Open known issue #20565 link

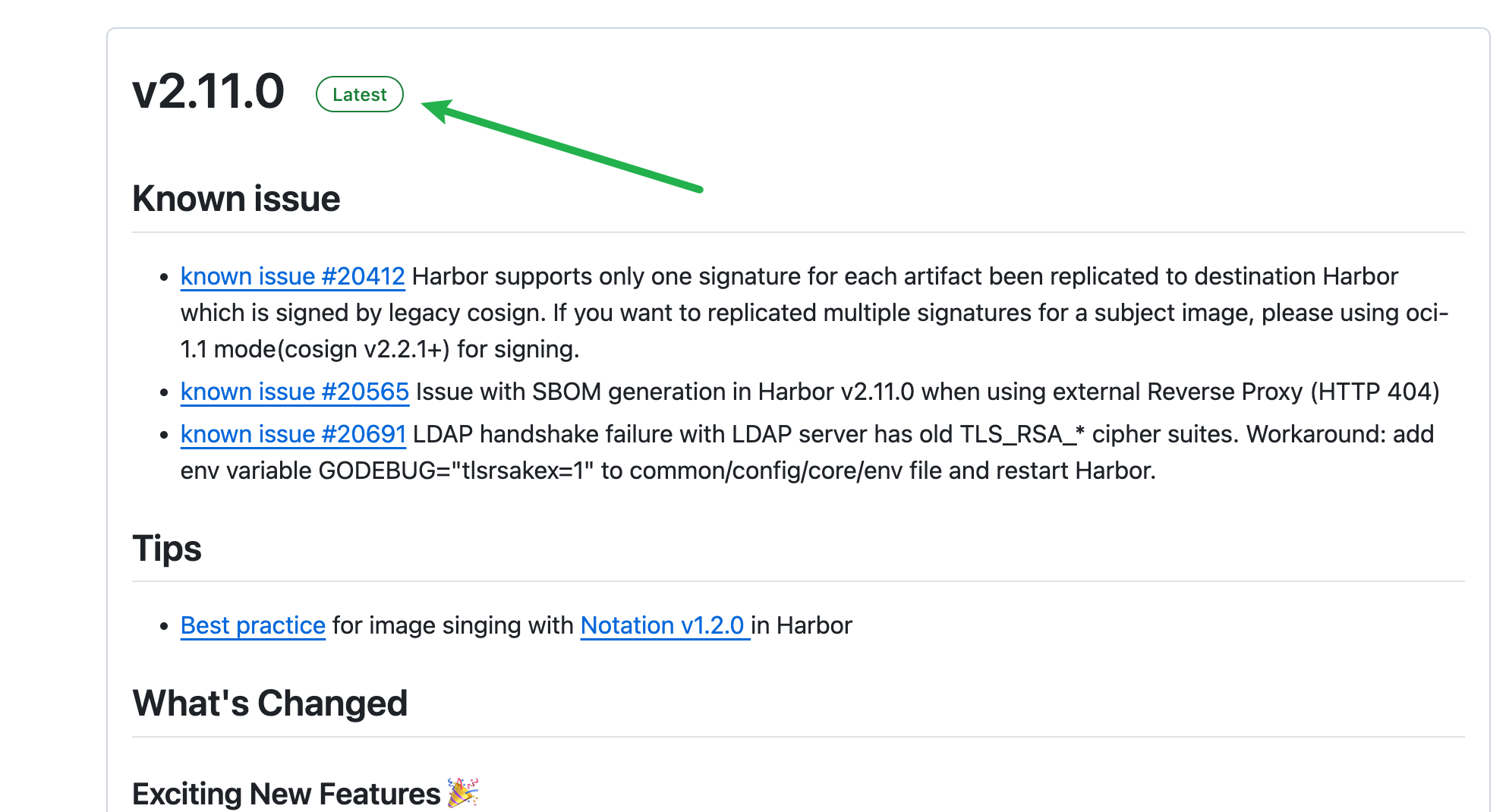point(295,392)
